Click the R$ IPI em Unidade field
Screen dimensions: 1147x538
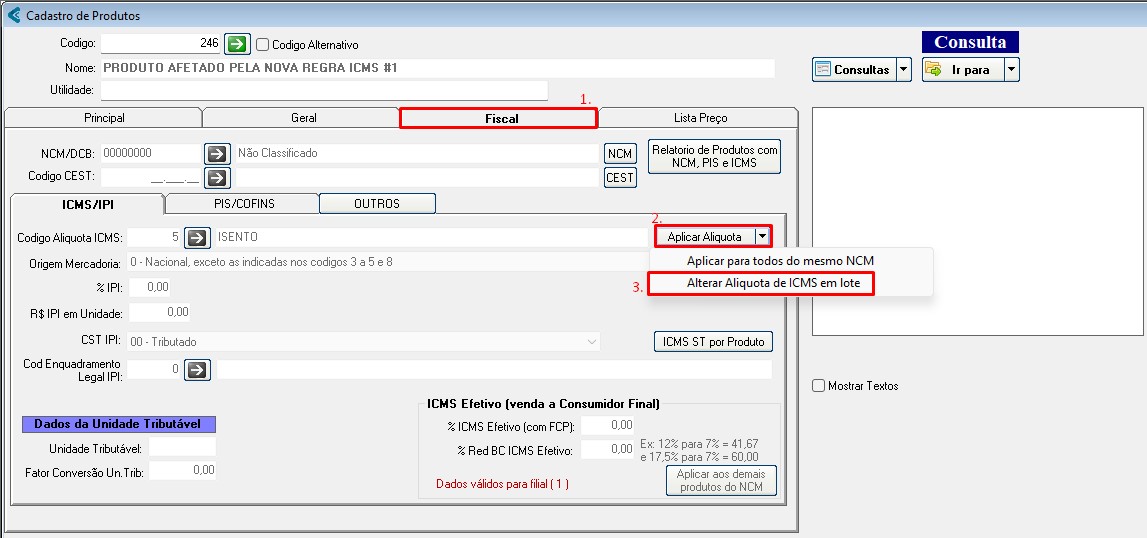click(159, 313)
